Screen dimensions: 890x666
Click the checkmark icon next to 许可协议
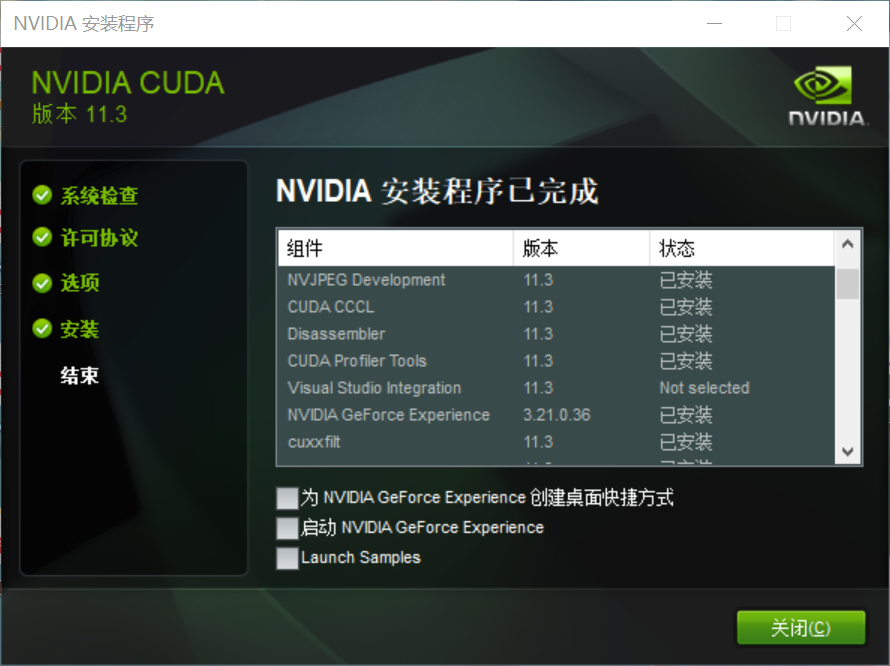point(42,238)
